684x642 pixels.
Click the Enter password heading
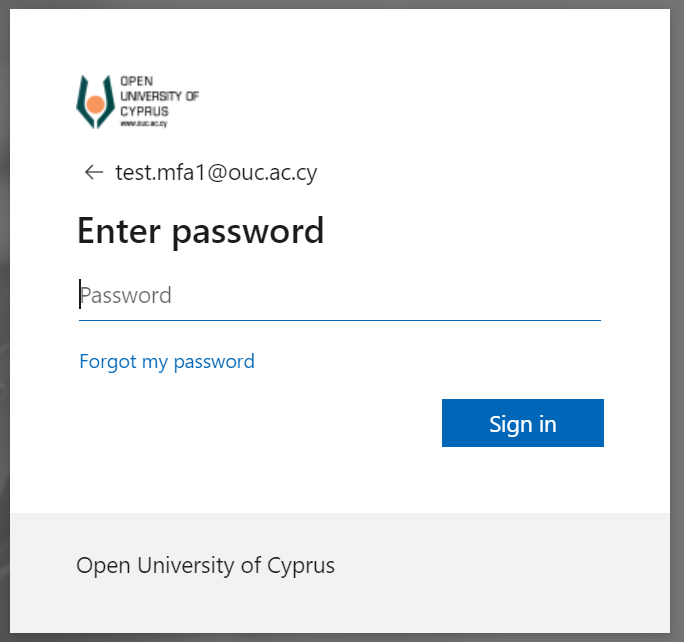200,232
